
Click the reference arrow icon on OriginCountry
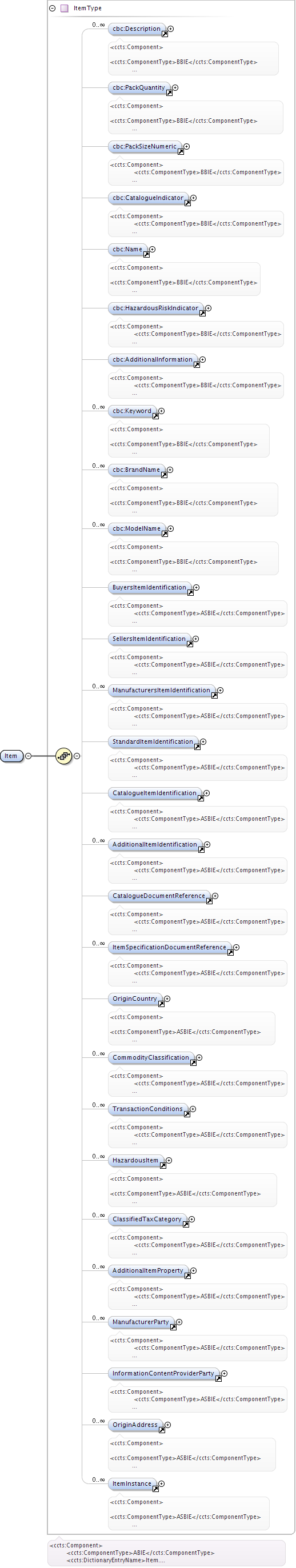point(161,1004)
